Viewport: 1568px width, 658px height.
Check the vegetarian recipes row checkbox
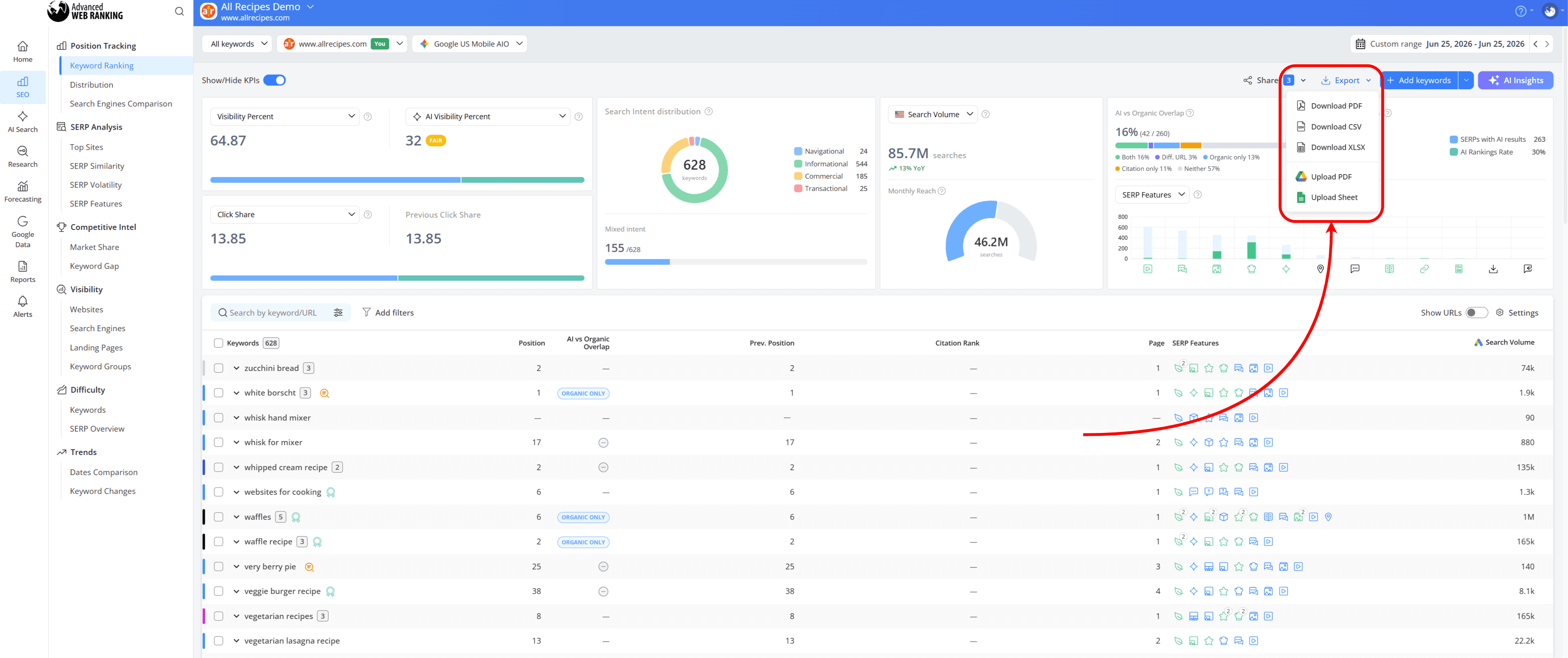tap(219, 616)
